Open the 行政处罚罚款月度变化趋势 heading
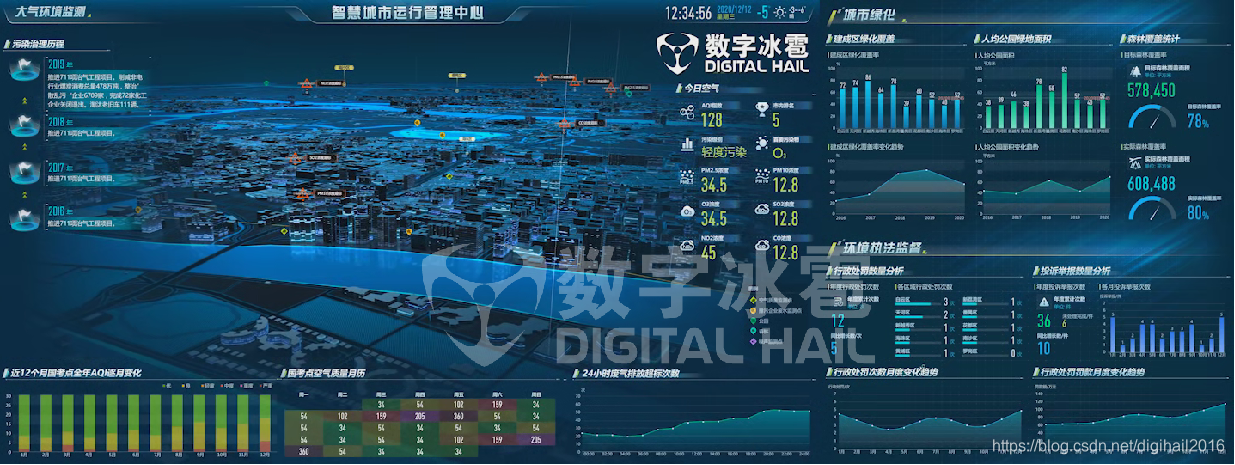1235x465 pixels. [x=1090, y=372]
